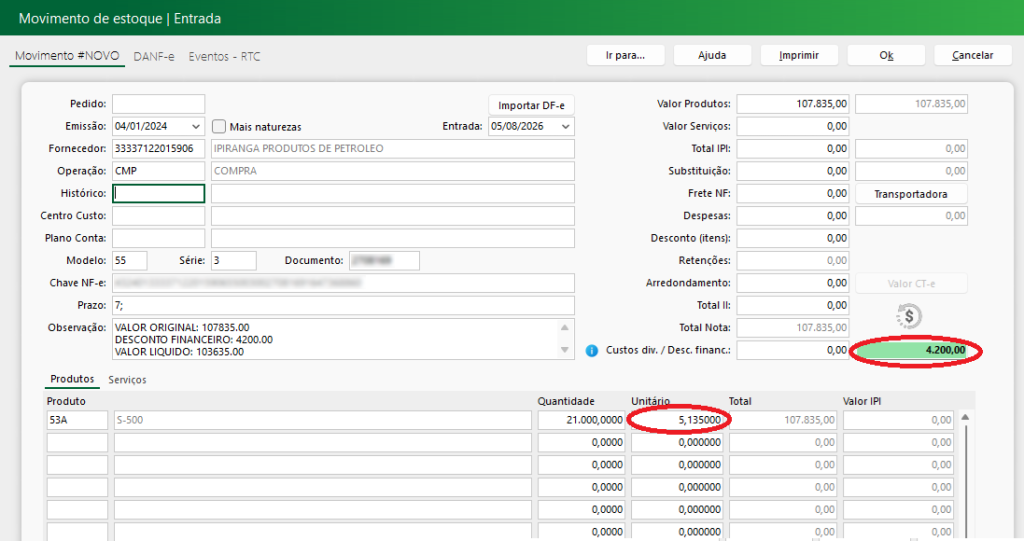The image size is (1024, 541).
Task: Open the Eventos - RTC tab
Action: pos(224,57)
